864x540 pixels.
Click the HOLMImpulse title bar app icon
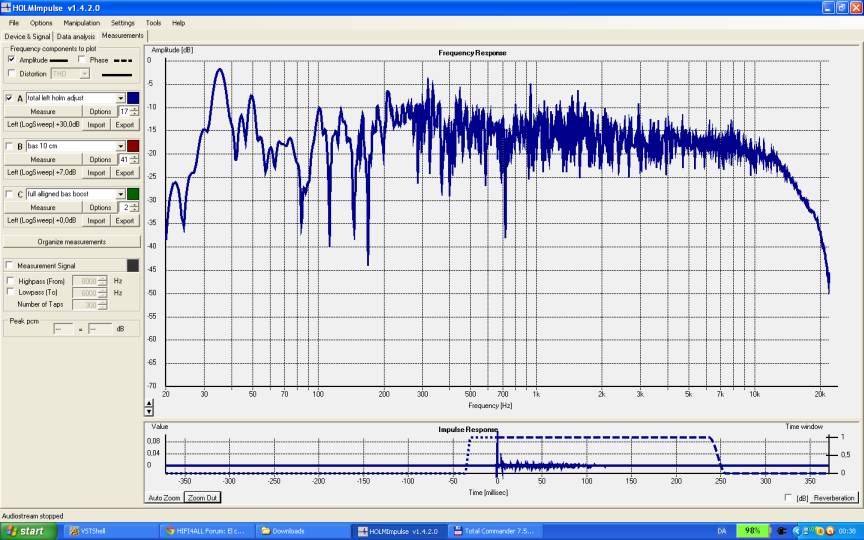pyautogui.click(x=6, y=8)
